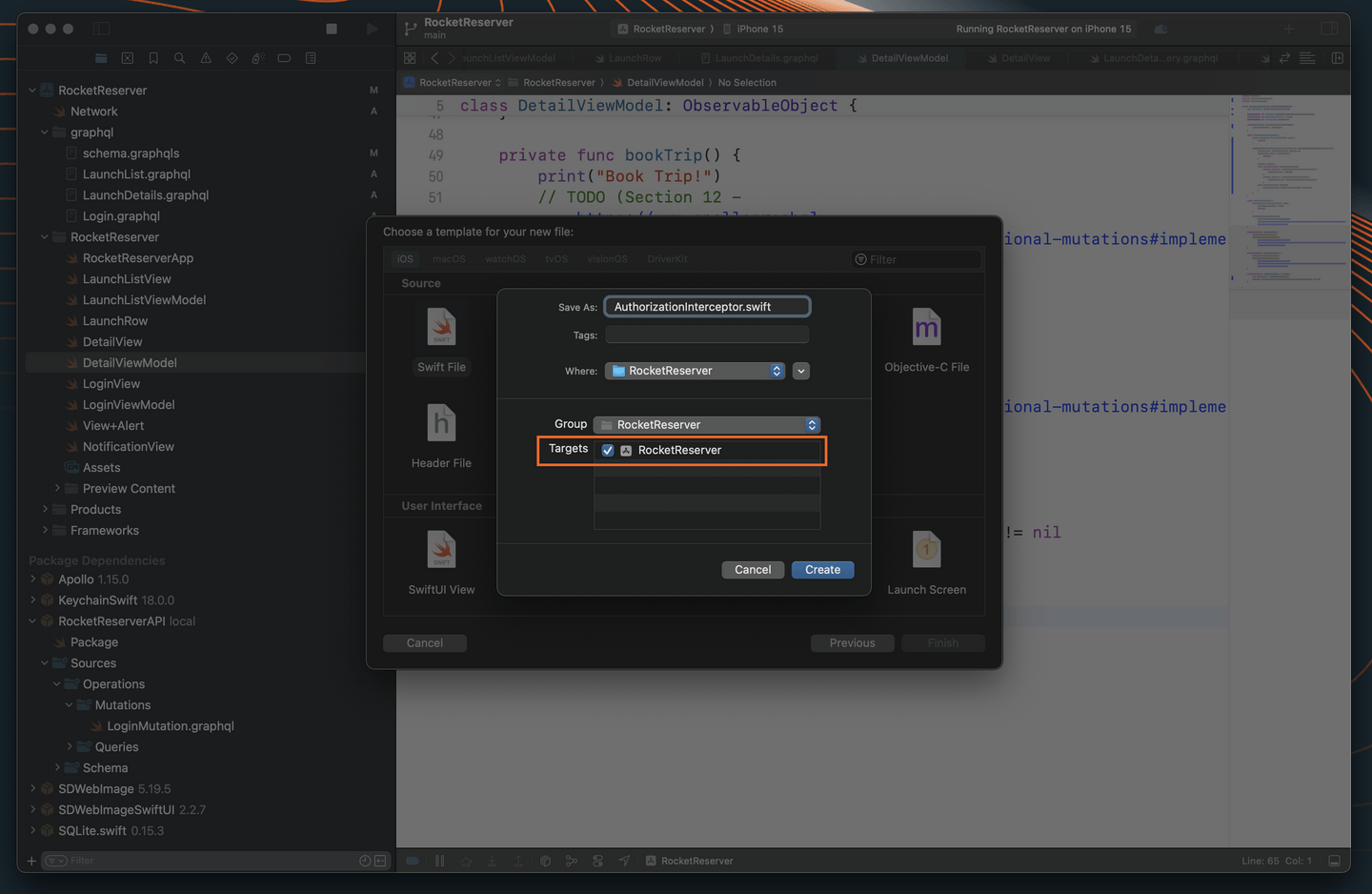Toggle the left navigator sidebar button
This screenshot has width=1372, height=894.
click(102, 29)
